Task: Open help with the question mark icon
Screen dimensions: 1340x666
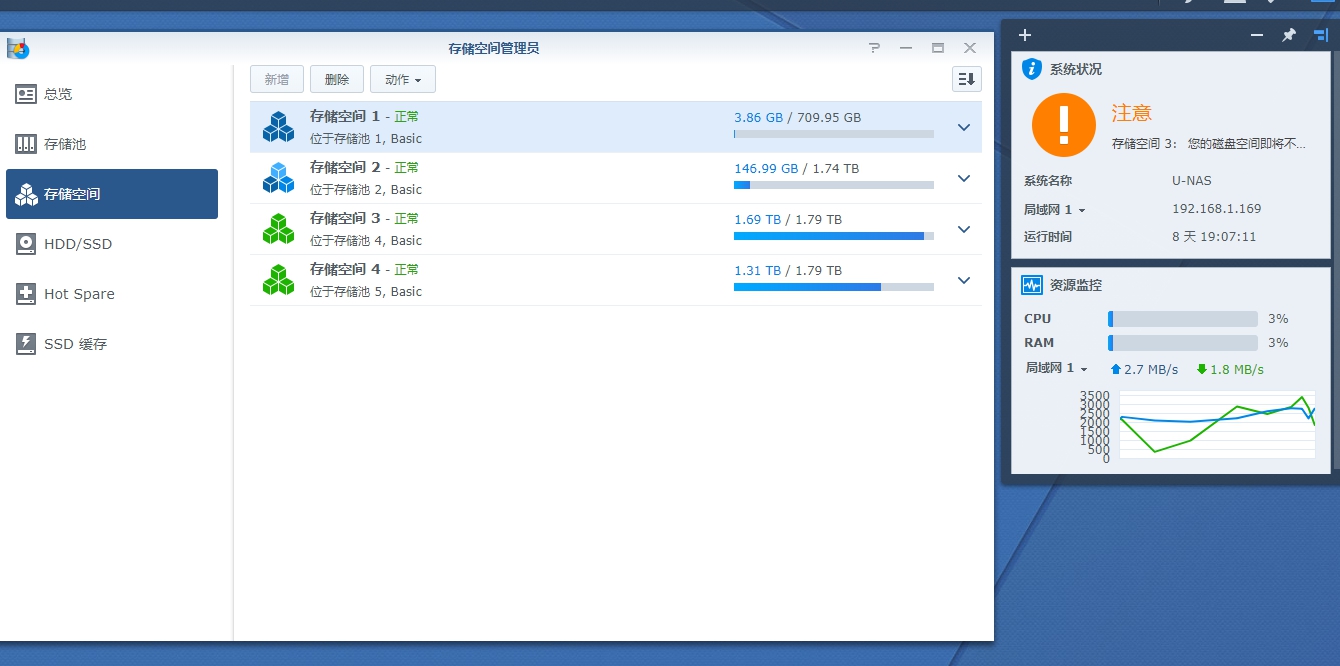Action: (x=874, y=48)
